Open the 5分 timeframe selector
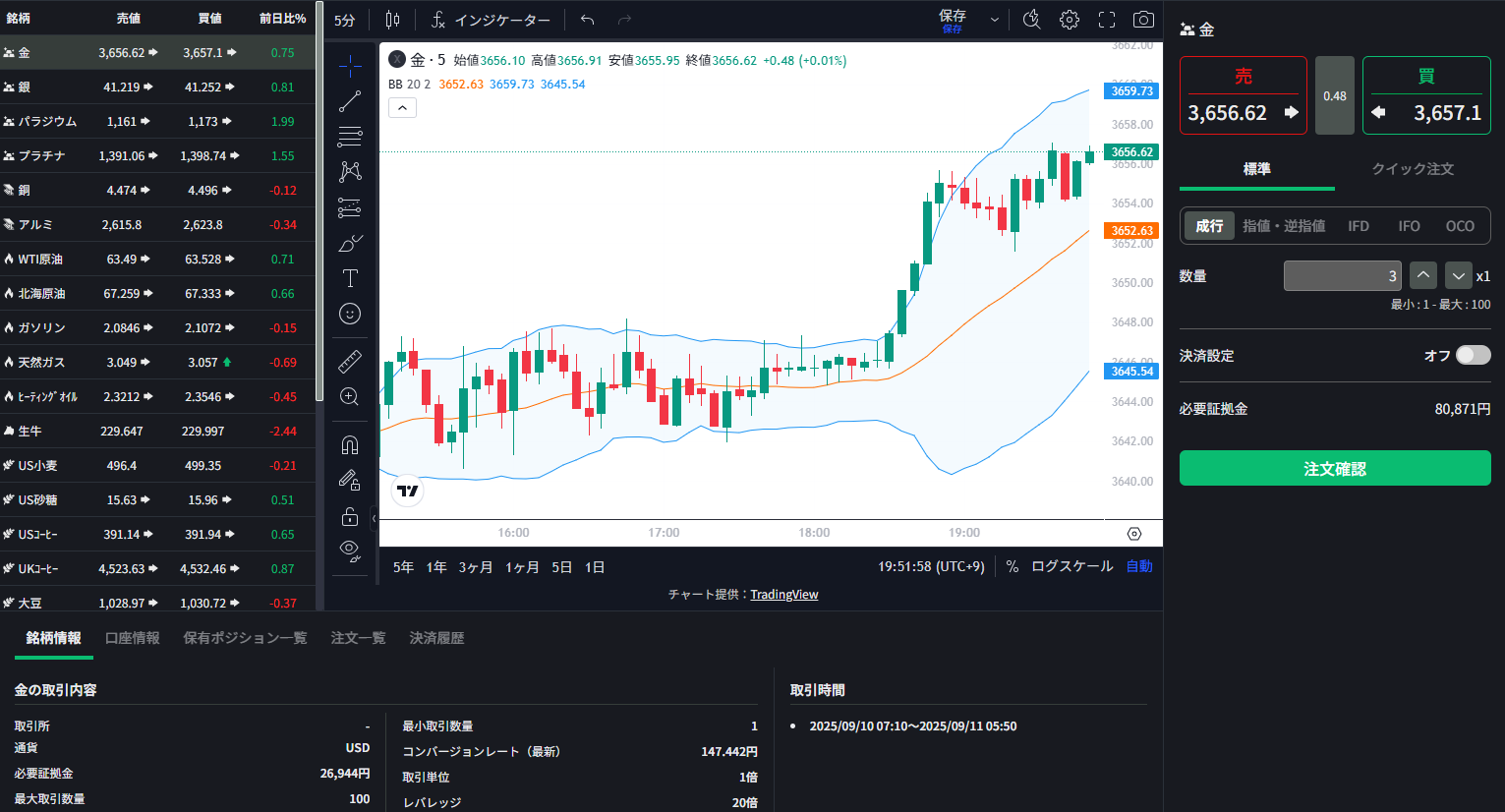1505x812 pixels. (x=344, y=20)
